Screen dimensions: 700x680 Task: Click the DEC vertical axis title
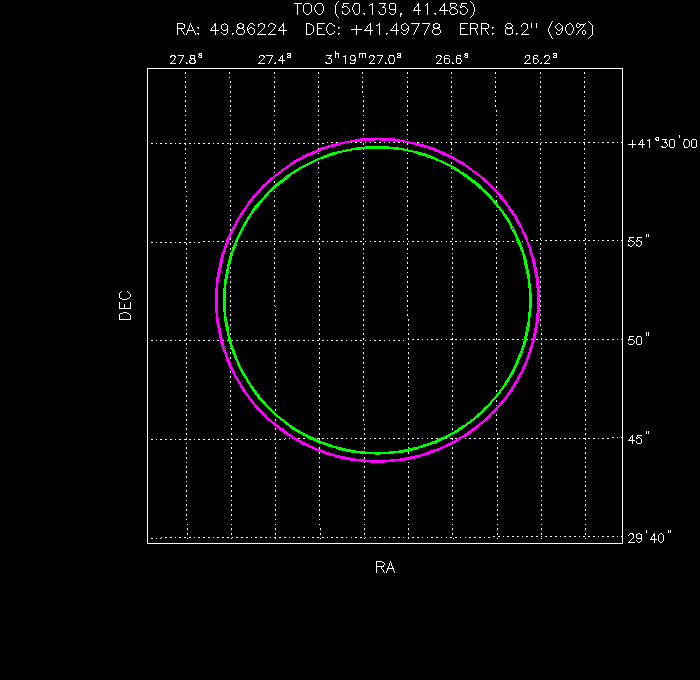point(125,305)
